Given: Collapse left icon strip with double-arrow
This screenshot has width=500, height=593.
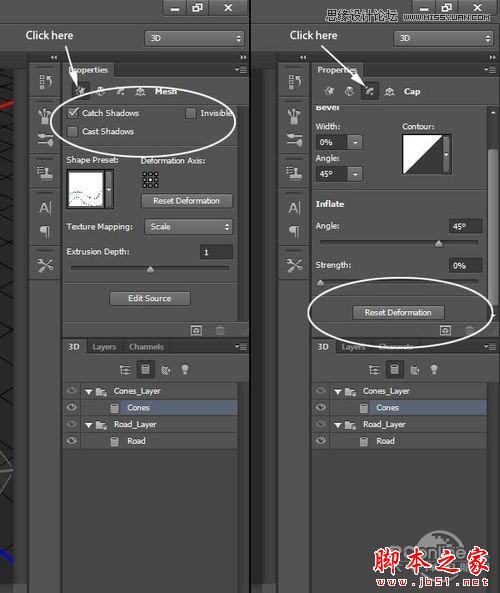Looking at the screenshot, I should coord(54,57).
